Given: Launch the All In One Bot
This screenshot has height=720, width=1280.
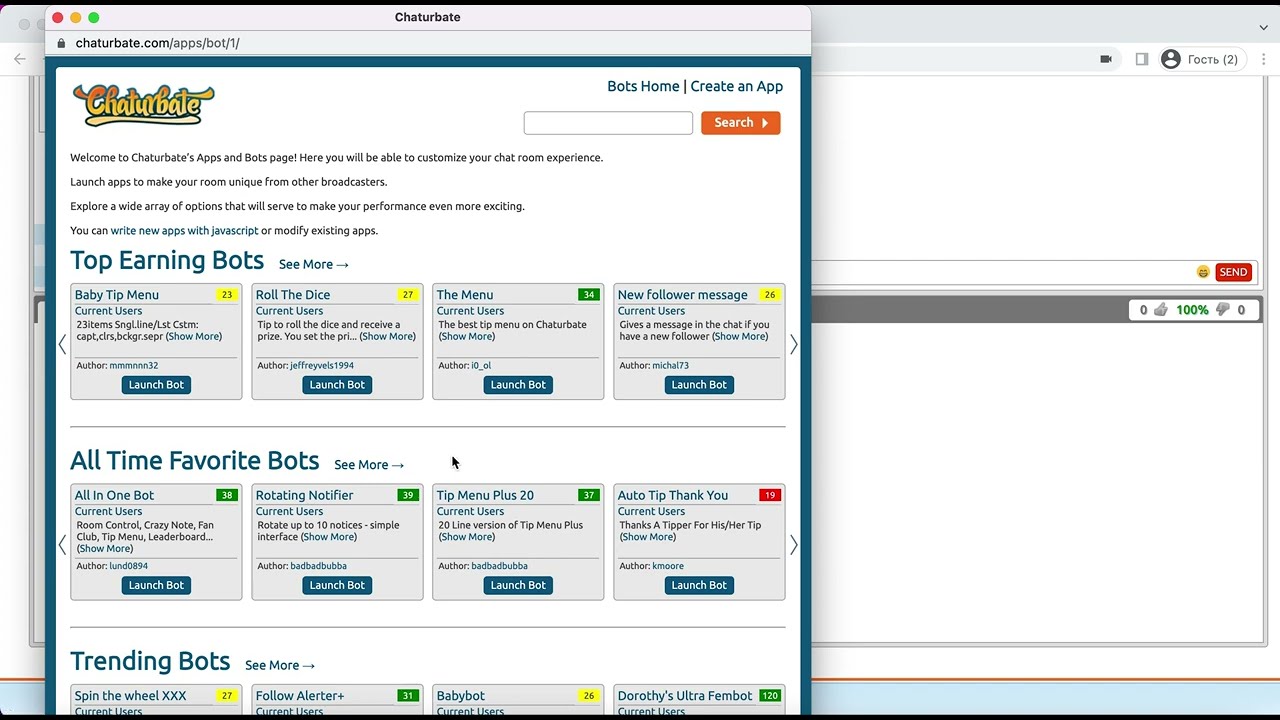Looking at the screenshot, I should click(x=156, y=585).
